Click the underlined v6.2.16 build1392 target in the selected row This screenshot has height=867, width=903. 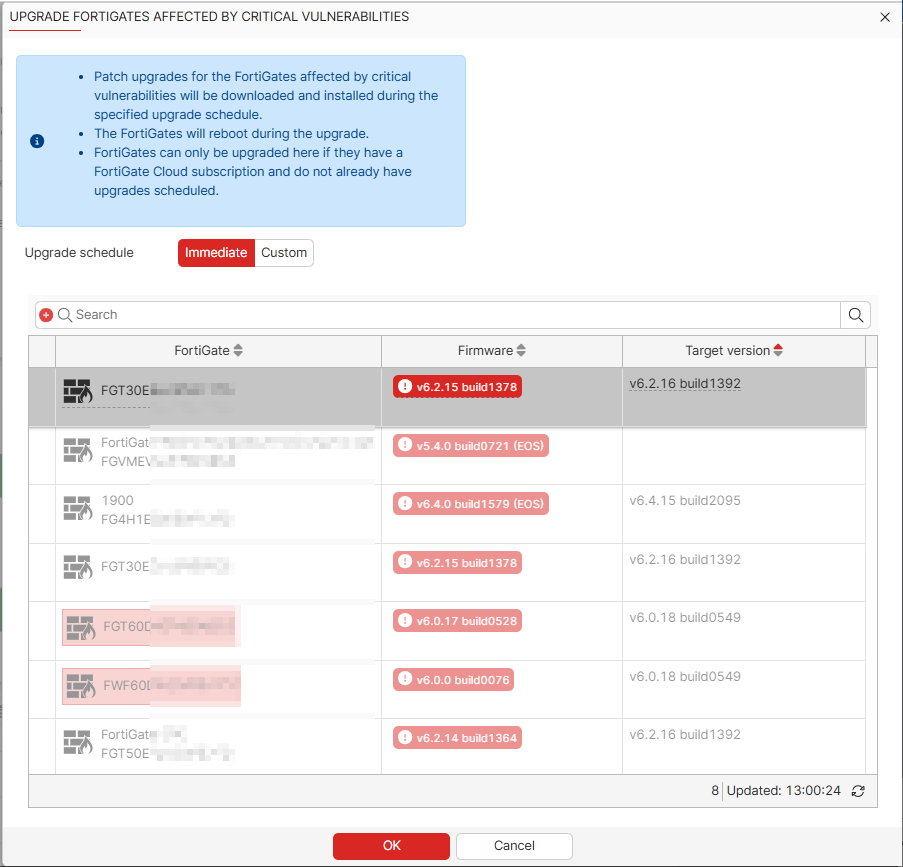(x=685, y=384)
